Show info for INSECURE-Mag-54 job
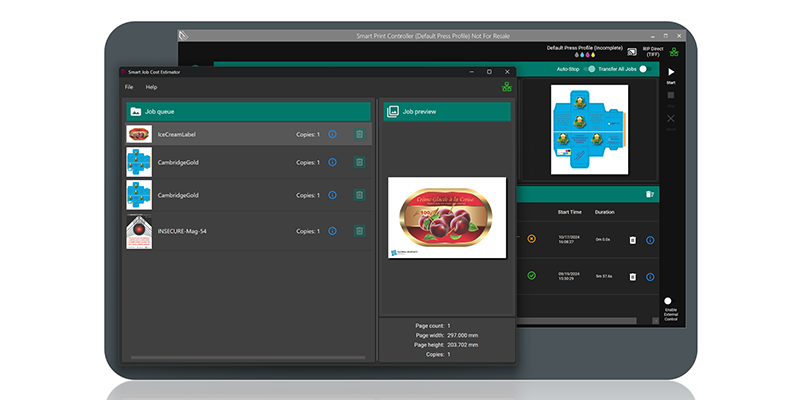 [332, 231]
